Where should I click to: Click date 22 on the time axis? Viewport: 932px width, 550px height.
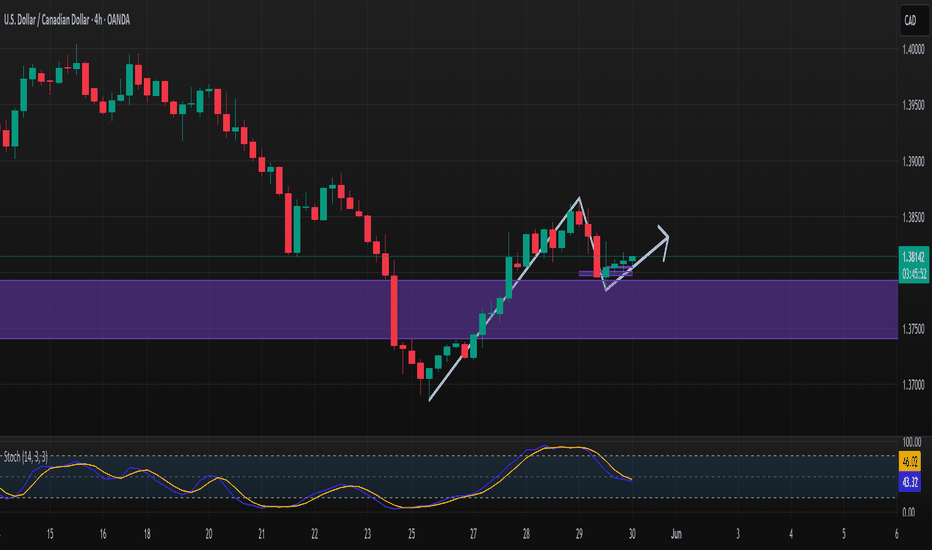tap(314, 534)
